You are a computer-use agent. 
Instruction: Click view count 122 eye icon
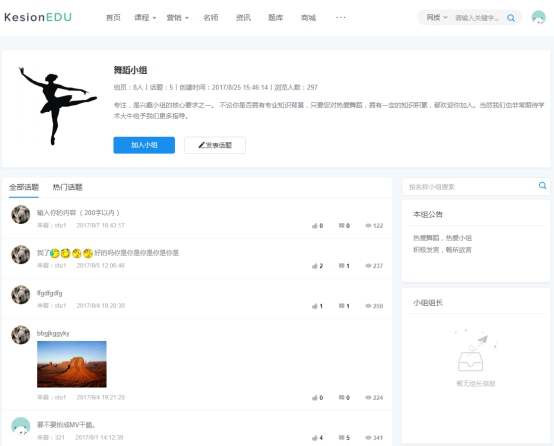(x=368, y=225)
